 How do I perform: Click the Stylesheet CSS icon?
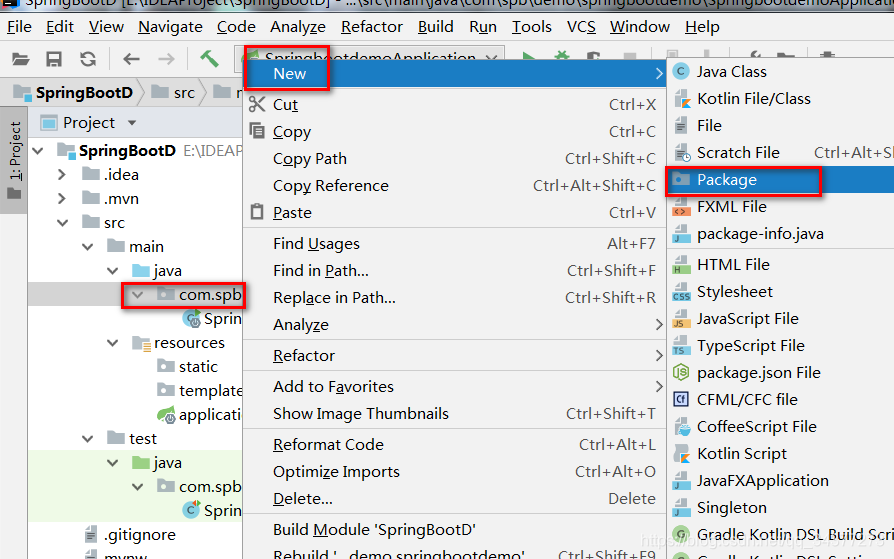[x=681, y=292]
